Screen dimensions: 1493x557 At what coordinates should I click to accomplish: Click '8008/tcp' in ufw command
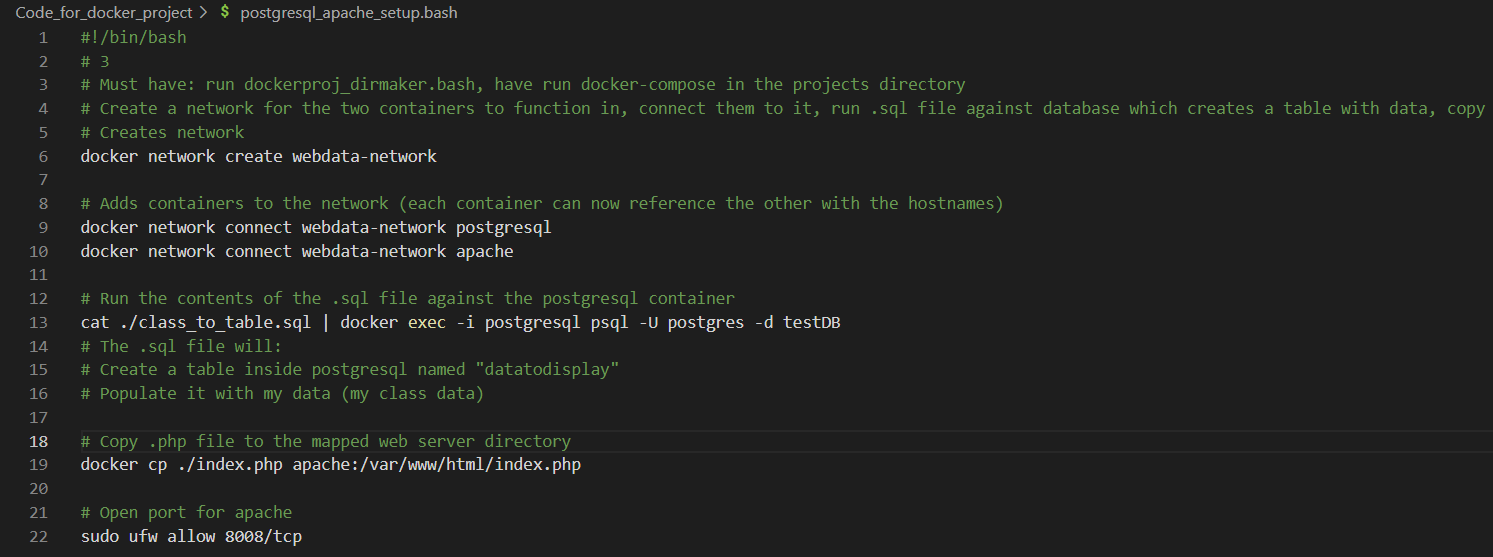[263, 537]
